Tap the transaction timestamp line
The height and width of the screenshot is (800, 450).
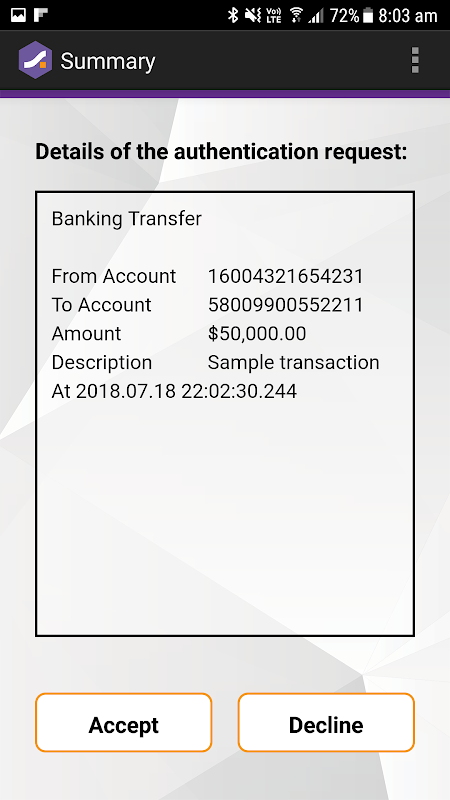pyautogui.click(x=174, y=391)
